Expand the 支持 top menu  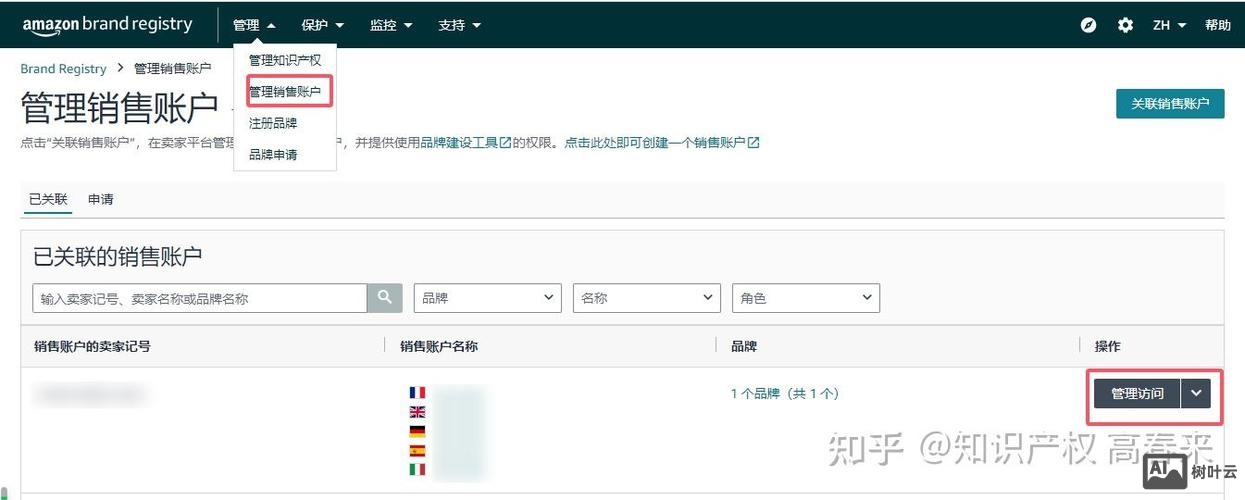[x=459, y=25]
